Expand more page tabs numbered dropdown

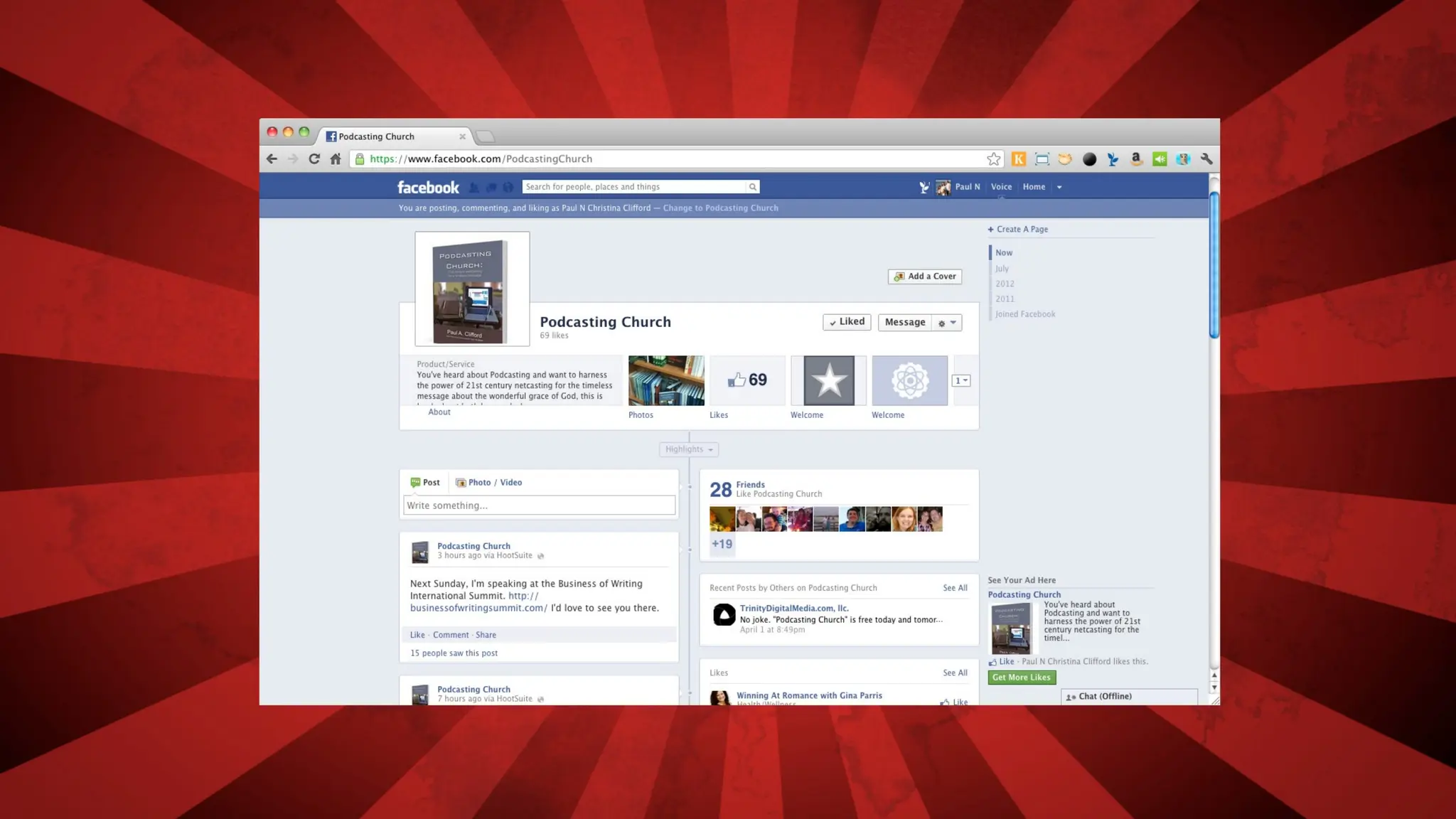tap(961, 381)
